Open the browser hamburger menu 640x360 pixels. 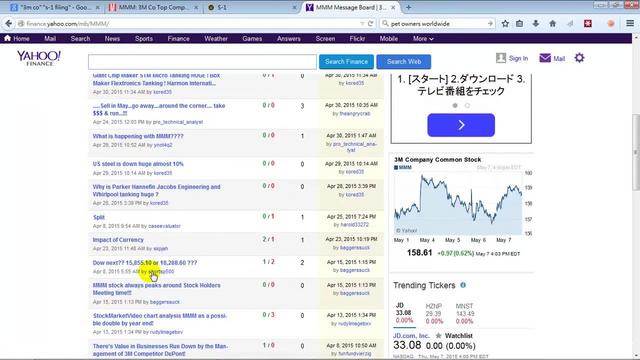point(630,24)
